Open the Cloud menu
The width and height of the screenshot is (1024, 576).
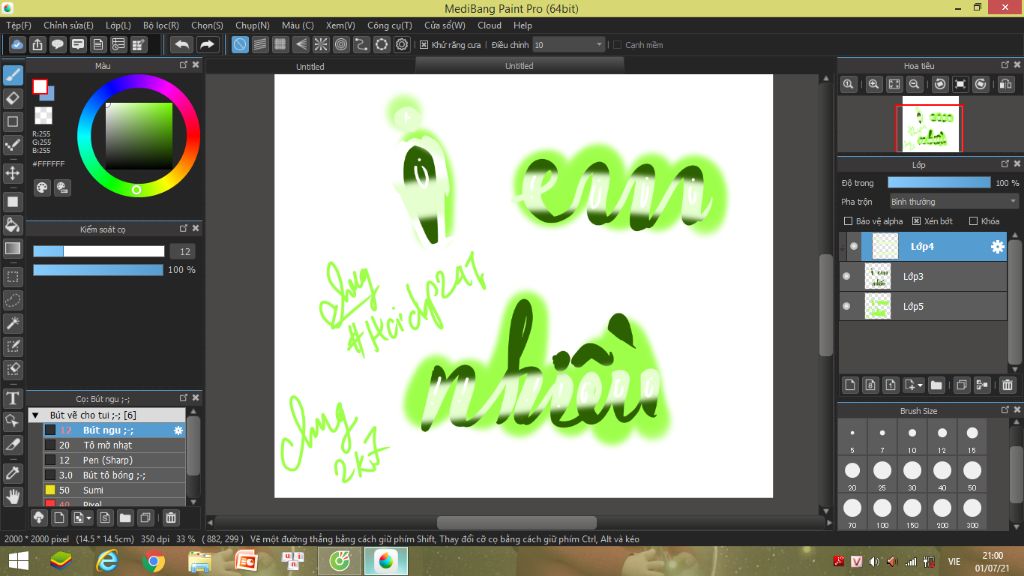click(489, 25)
